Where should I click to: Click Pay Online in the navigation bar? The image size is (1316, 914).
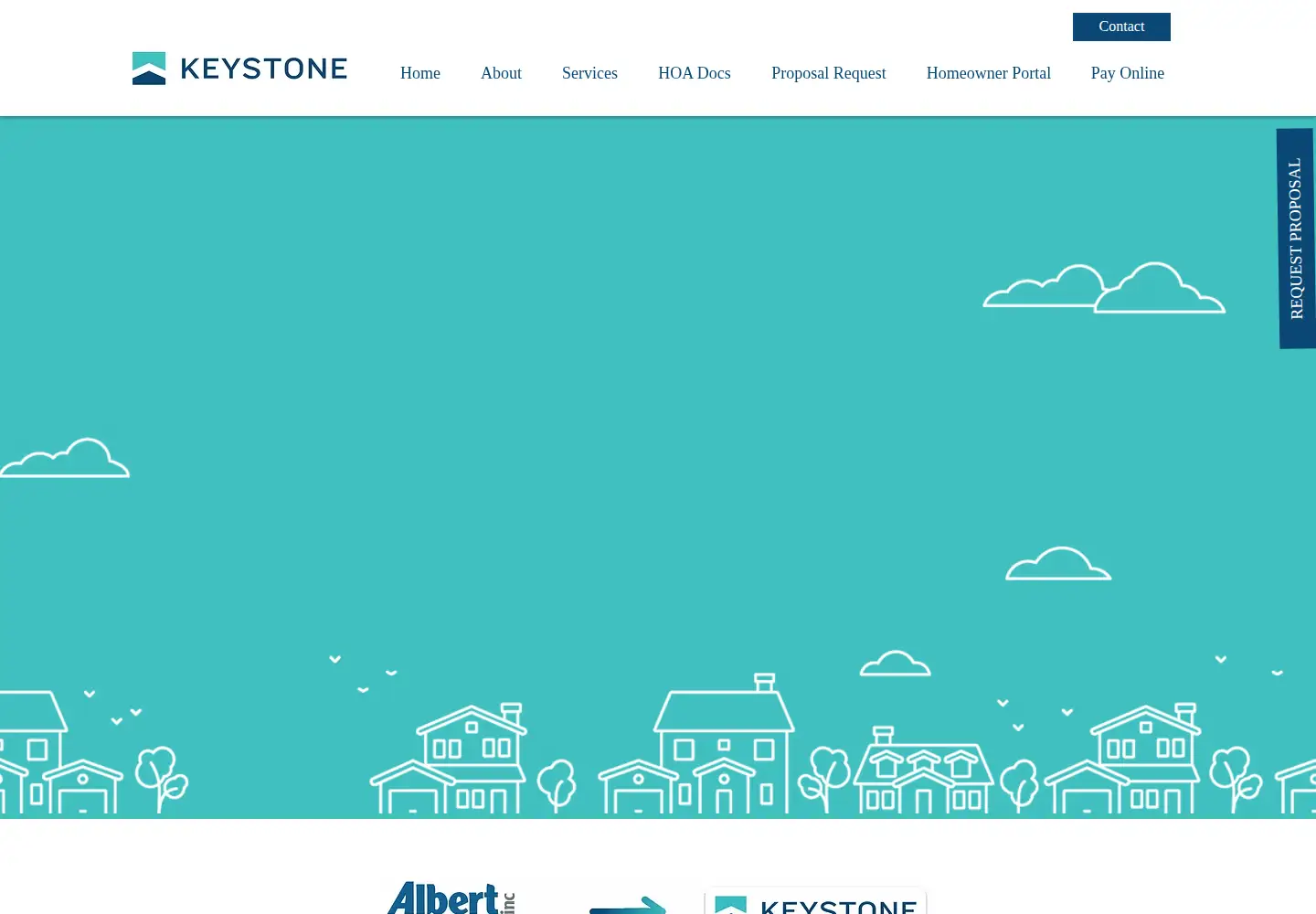pyautogui.click(x=1128, y=73)
